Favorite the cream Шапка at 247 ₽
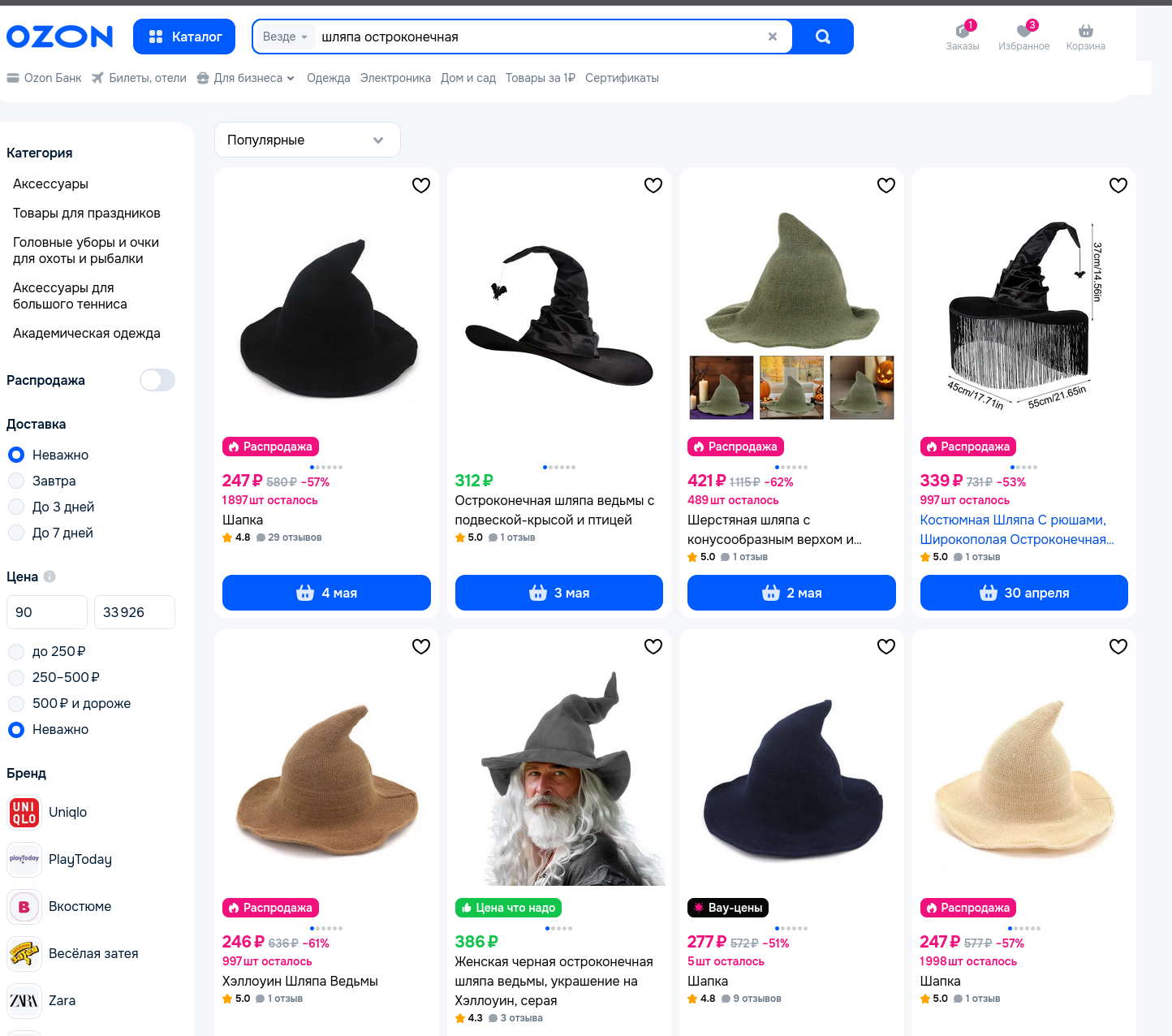The height and width of the screenshot is (1036, 1172). click(1118, 646)
